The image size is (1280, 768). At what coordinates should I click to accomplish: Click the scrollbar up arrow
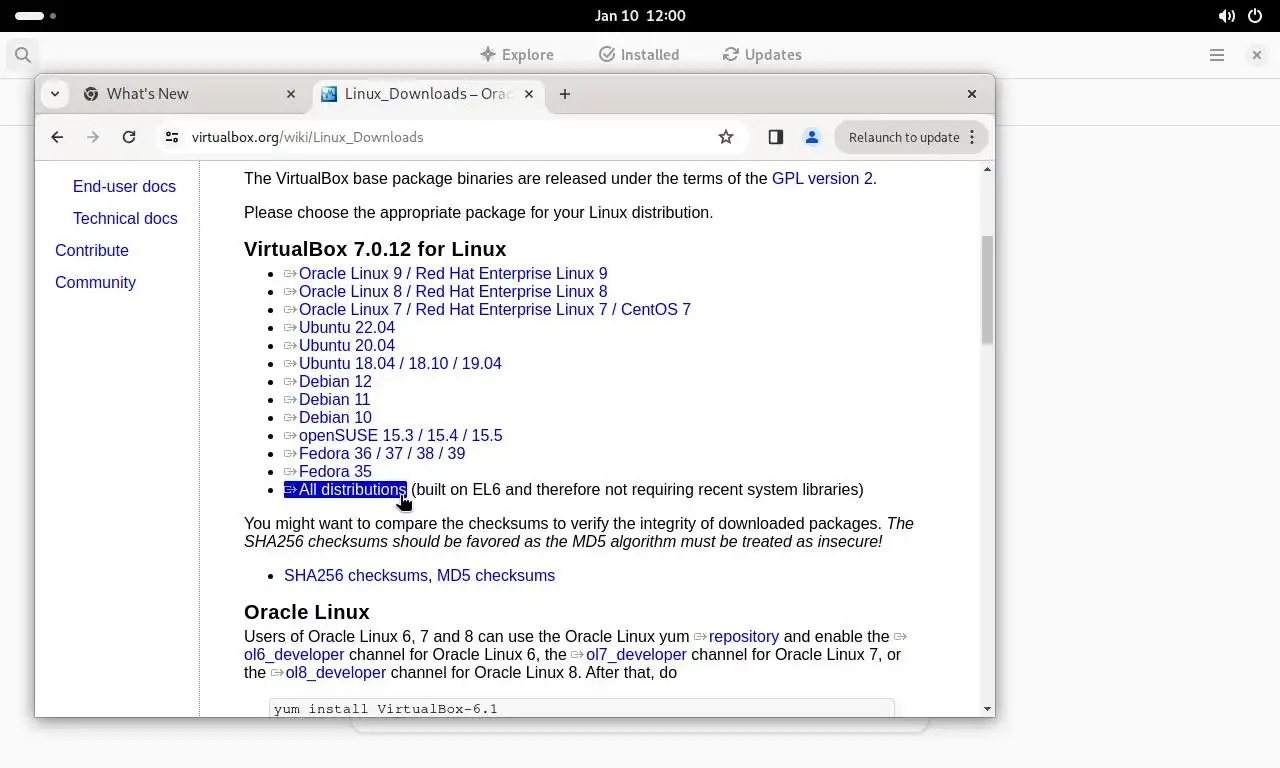coord(988,169)
